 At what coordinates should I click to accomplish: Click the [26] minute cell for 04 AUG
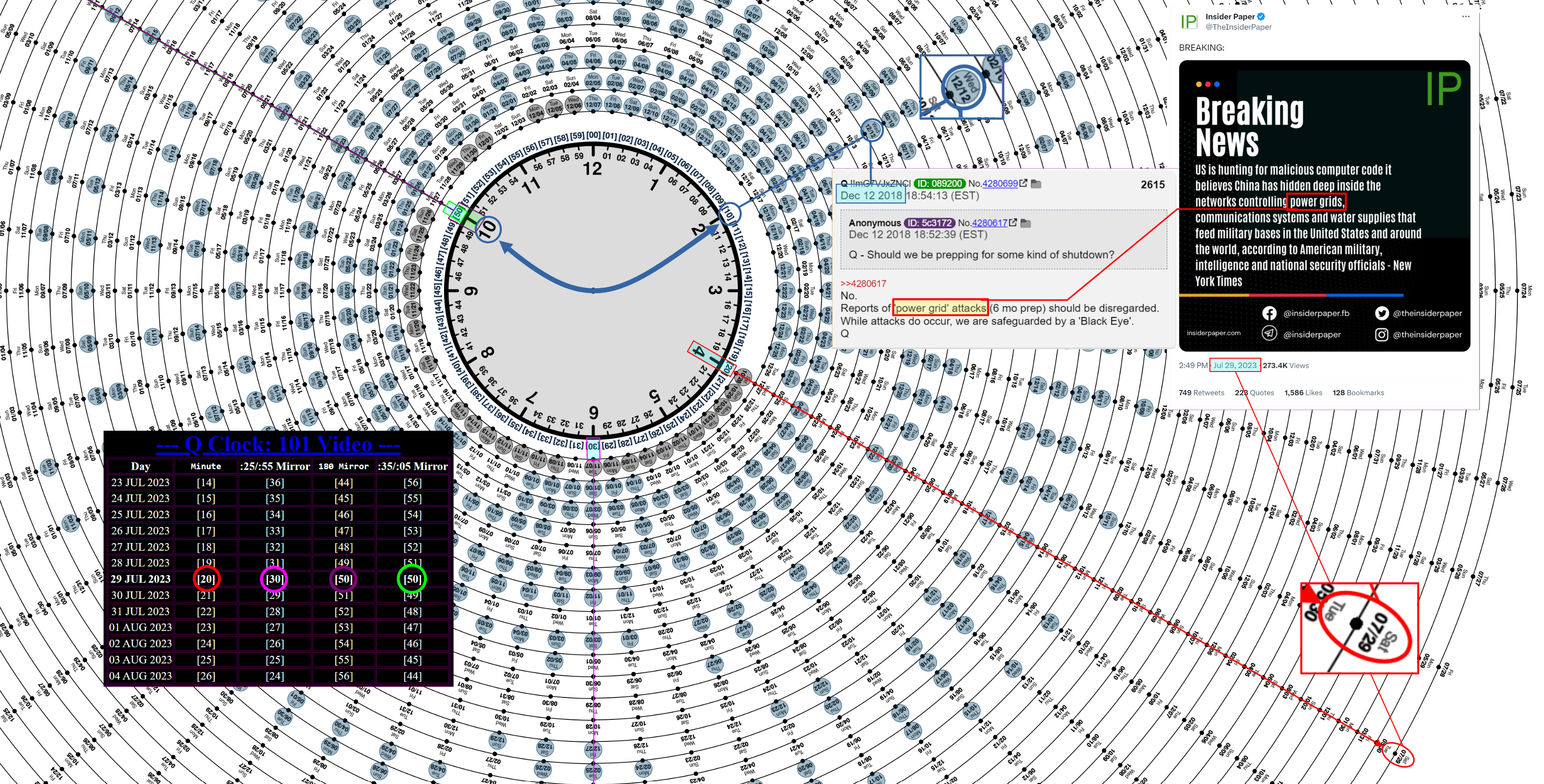tap(206, 675)
